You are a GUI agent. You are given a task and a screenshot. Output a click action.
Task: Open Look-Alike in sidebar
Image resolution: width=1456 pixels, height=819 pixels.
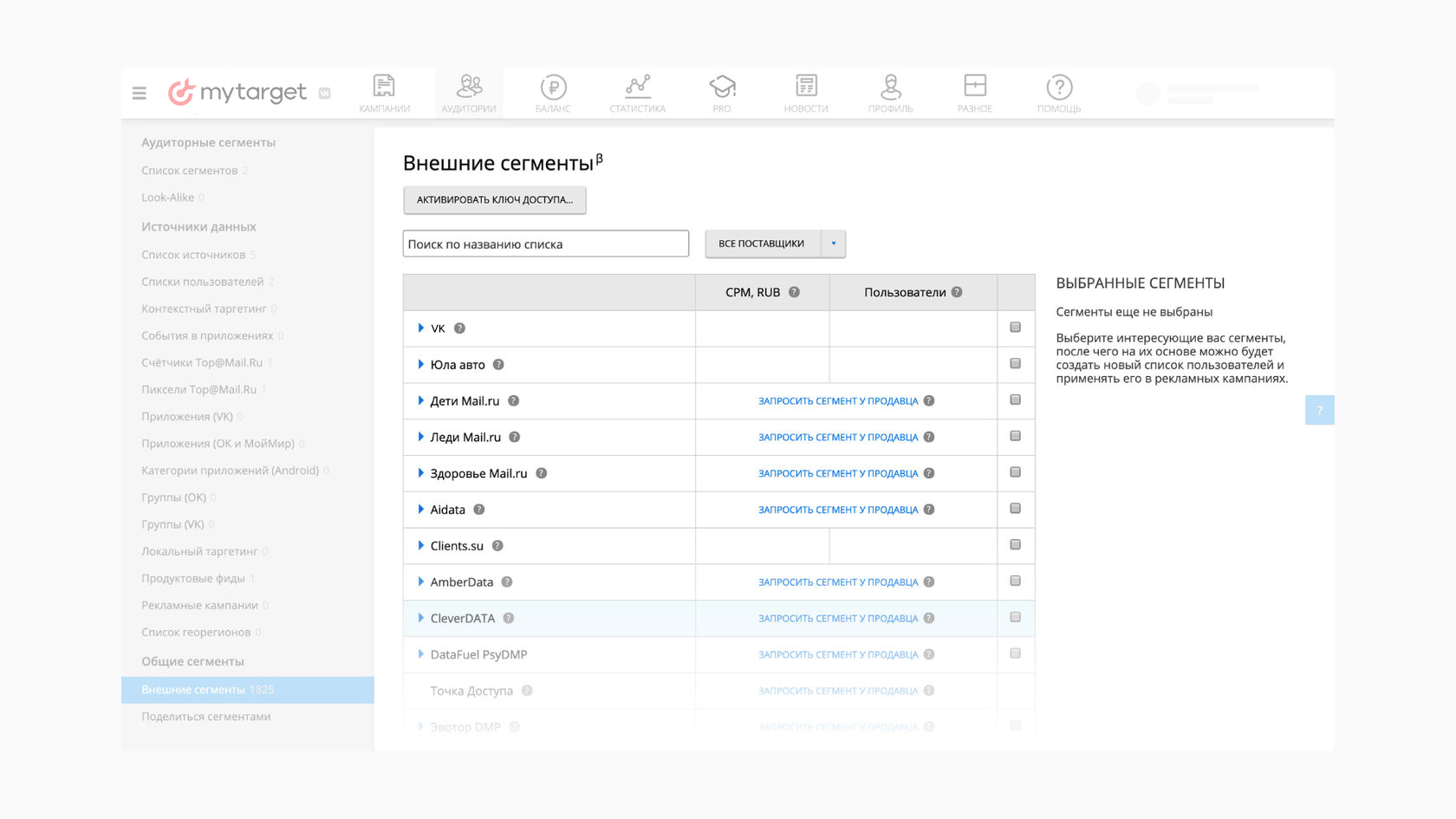168,198
